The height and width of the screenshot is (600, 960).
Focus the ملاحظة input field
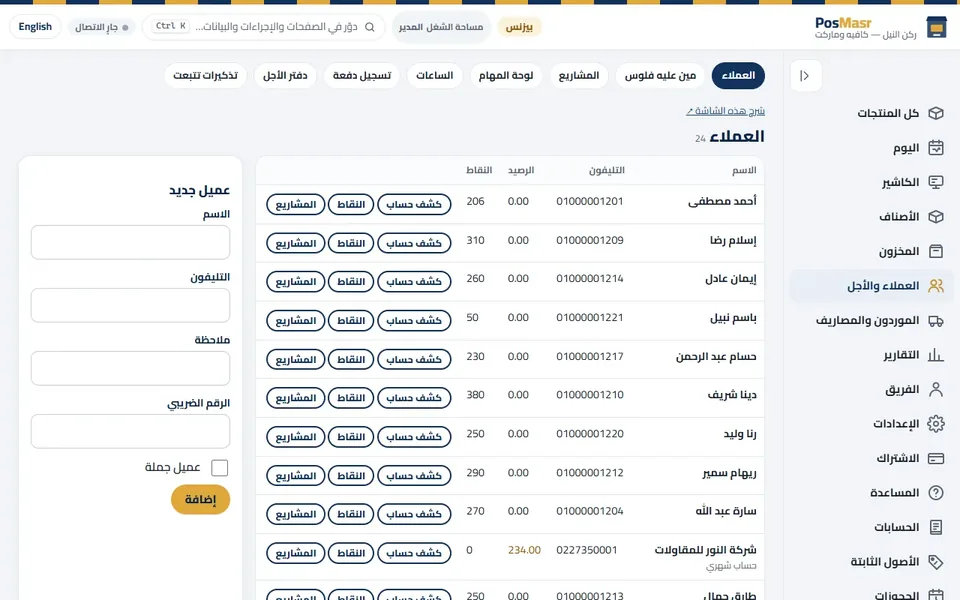click(x=130, y=369)
